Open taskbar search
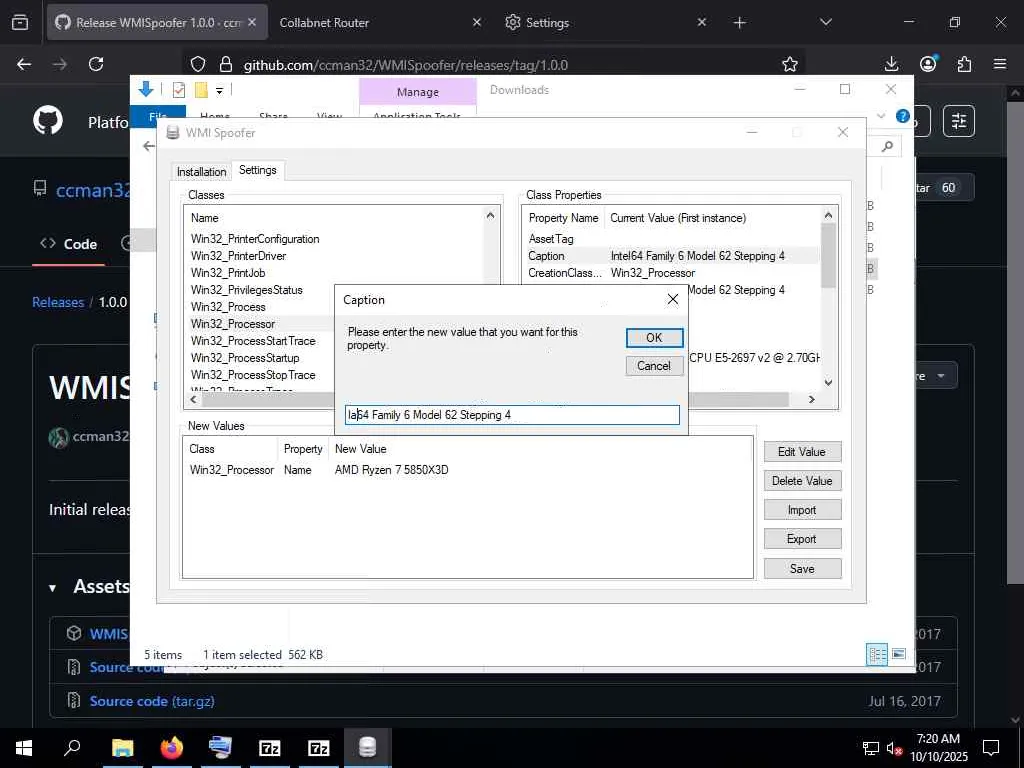 (72, 748)
